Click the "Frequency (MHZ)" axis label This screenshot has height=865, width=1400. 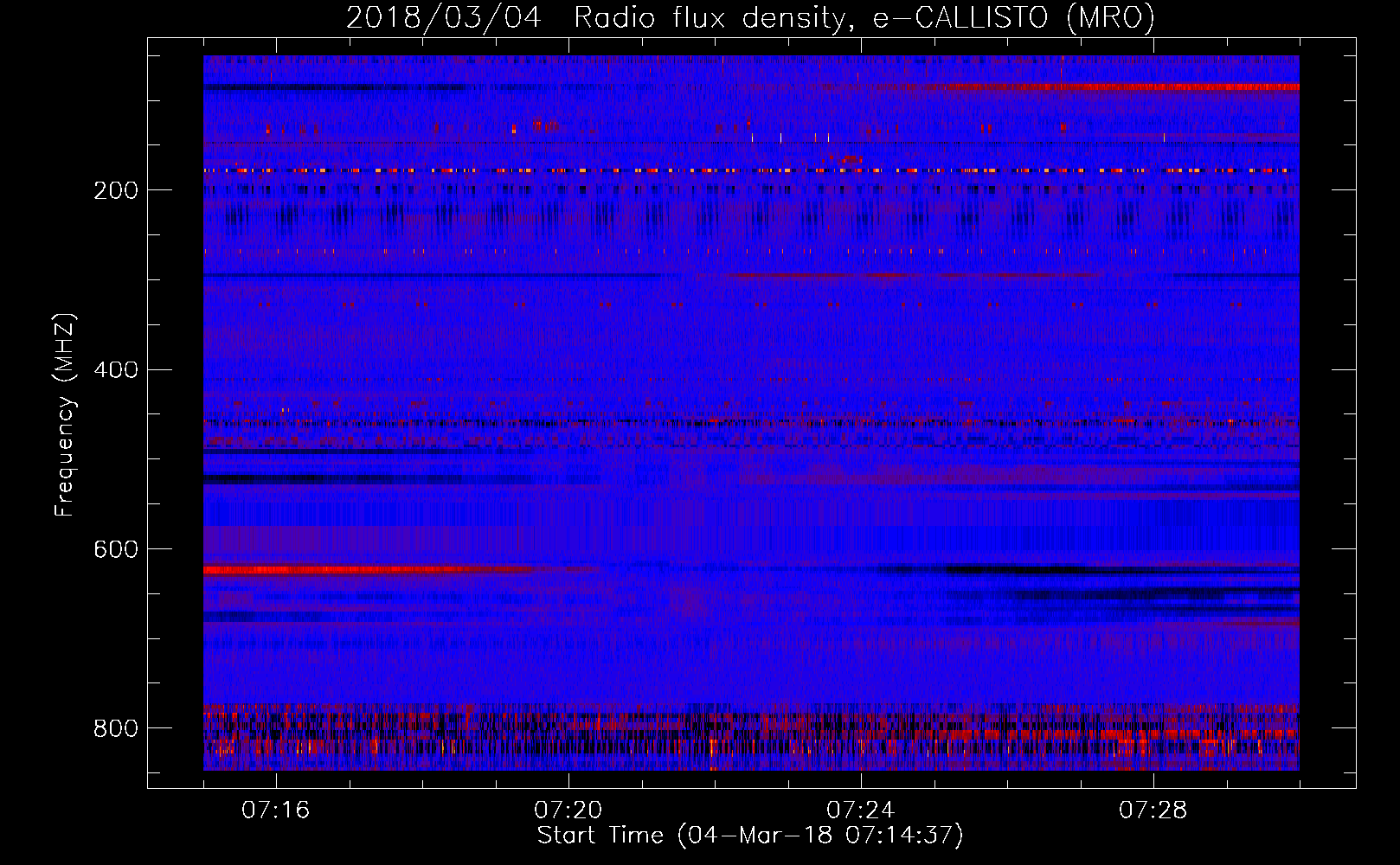(x=65, y=414)
